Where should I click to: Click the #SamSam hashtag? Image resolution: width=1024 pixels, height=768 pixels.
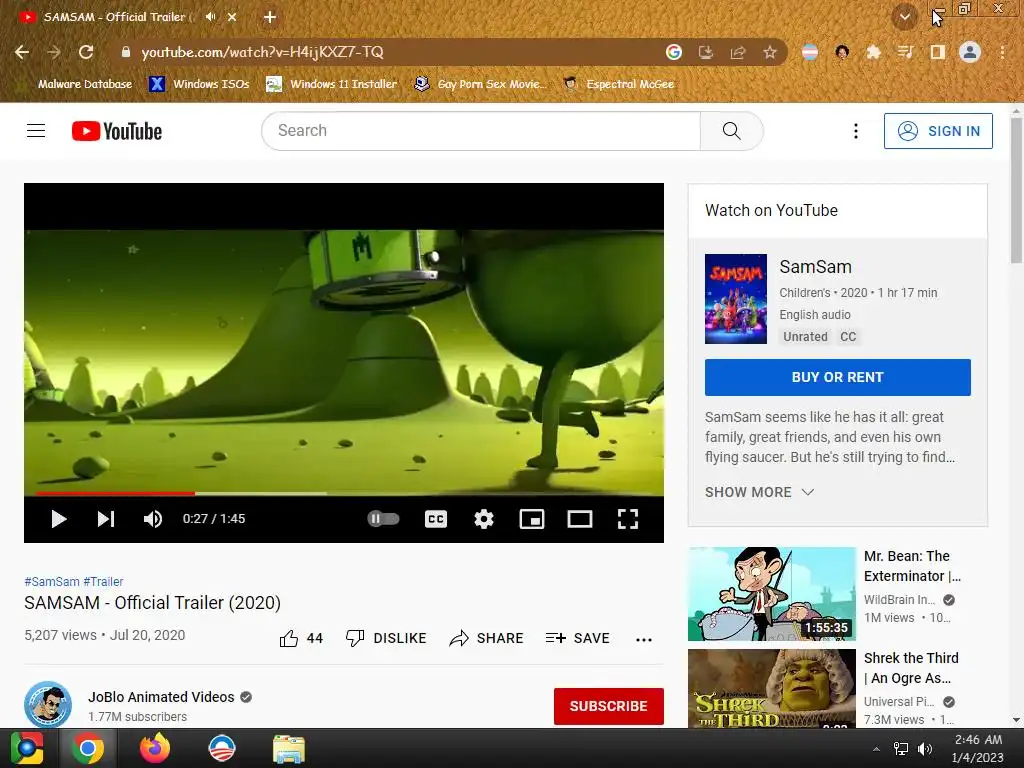click(52, 581)
